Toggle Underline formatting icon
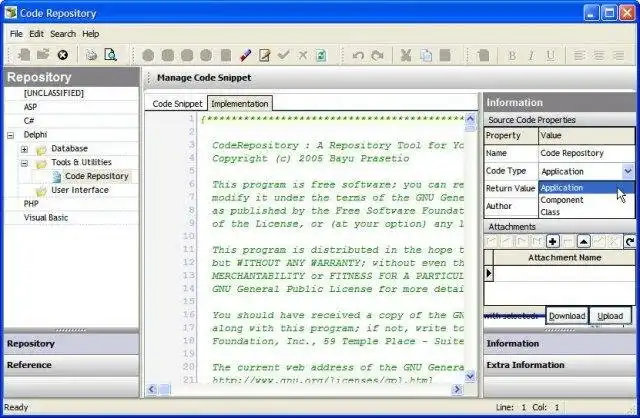Image resolution: width=640 pixels, height=418 pixels. click(x=551, y=56)
